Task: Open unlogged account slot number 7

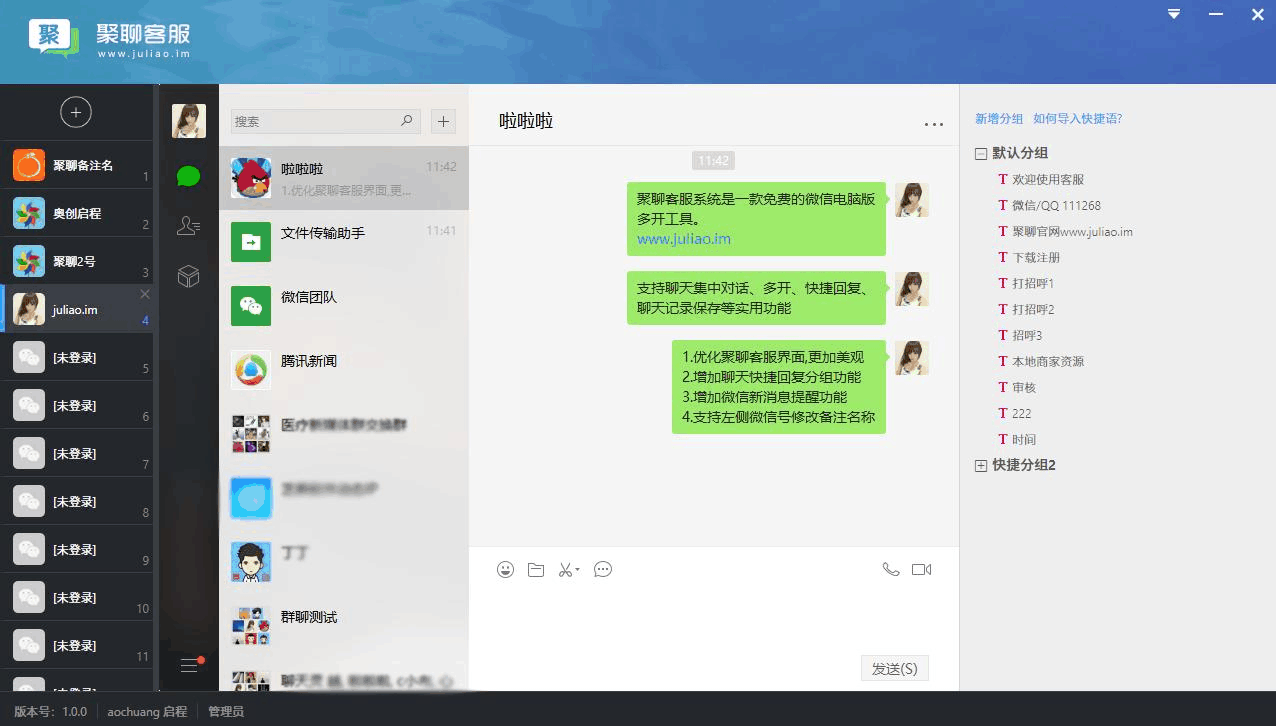Action: pyautogui.click(x=77, y=453)
